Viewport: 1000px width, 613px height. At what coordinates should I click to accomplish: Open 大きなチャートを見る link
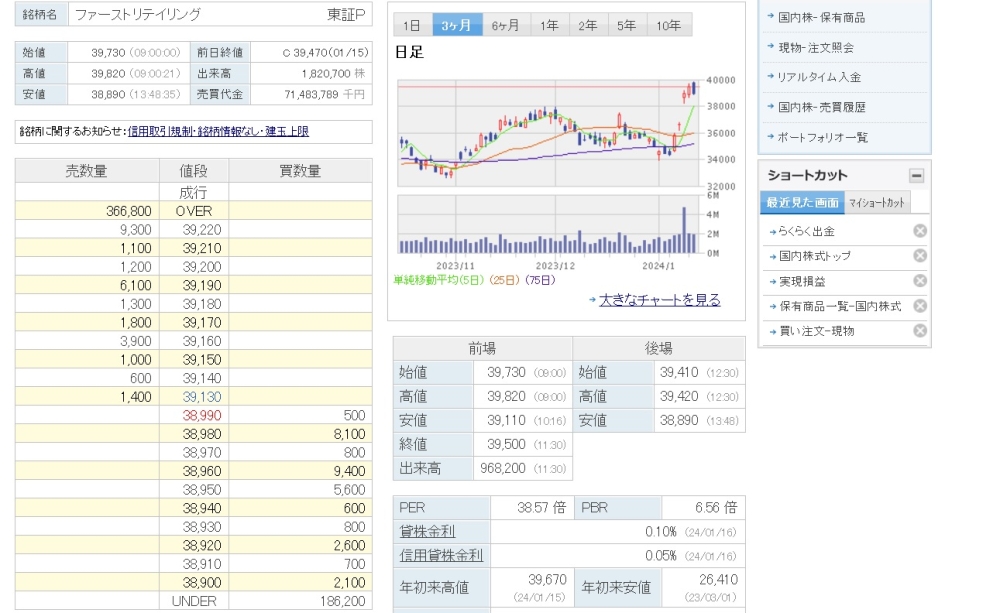(x=659, y=300)
